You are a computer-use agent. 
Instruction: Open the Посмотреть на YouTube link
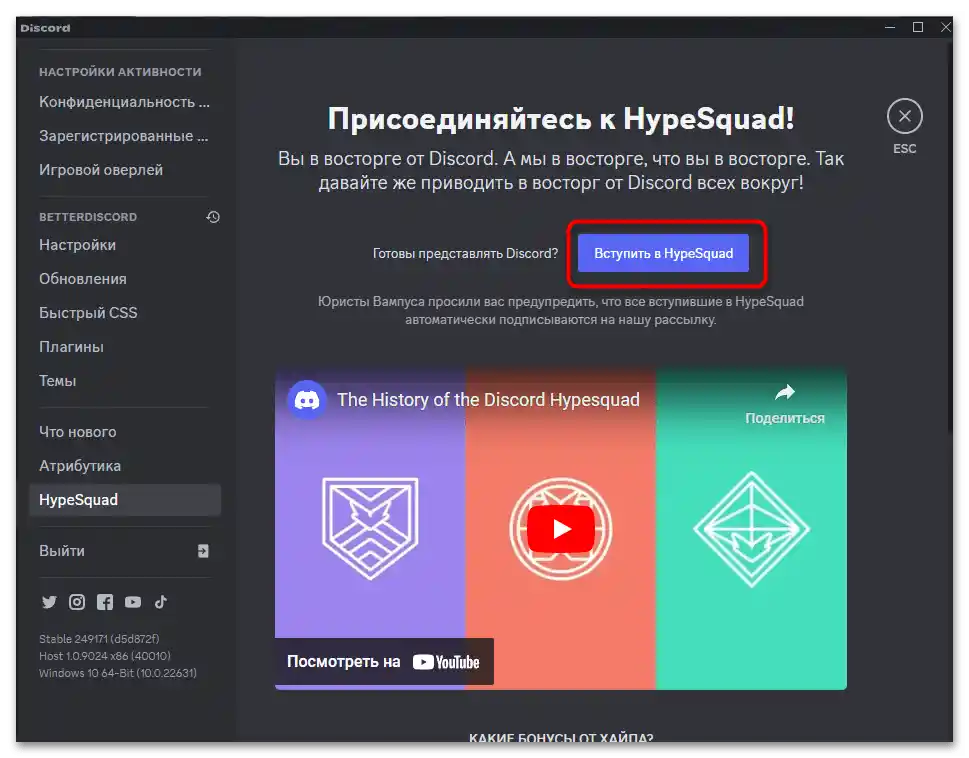pos(383,661)
